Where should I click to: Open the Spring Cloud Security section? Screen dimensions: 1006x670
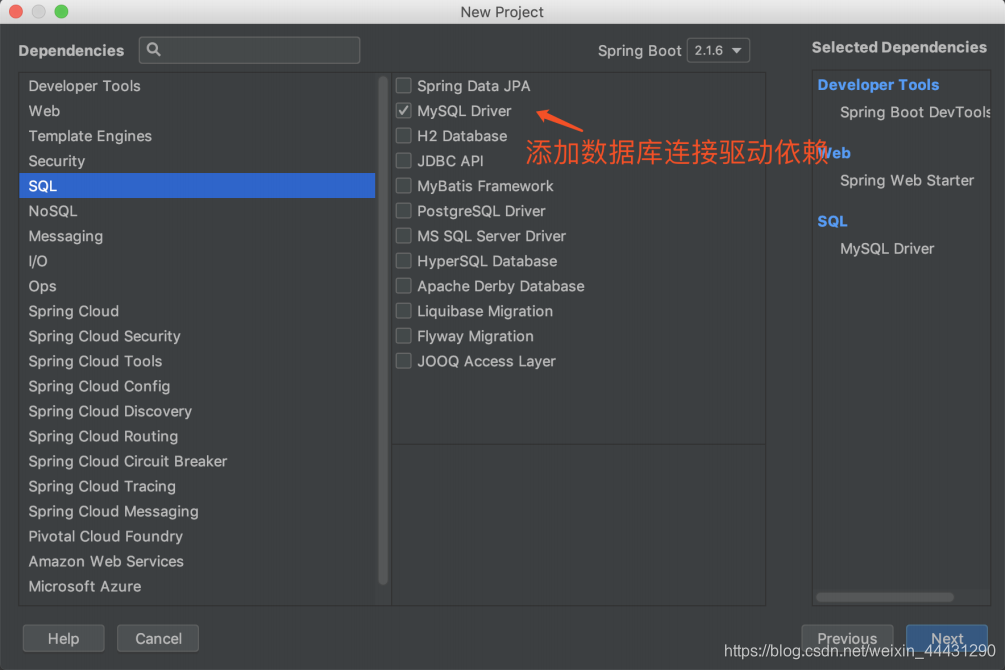coord(104,336)
